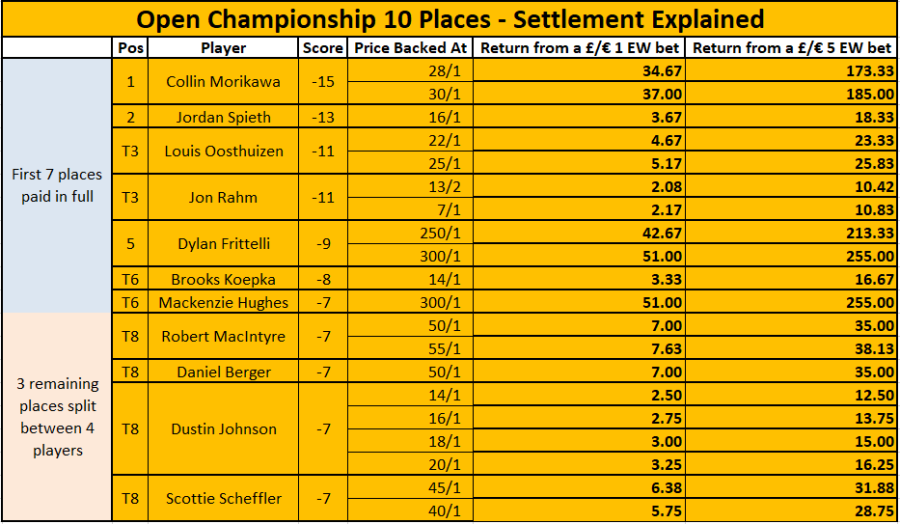Select the Price Backed At header
The image size is (900, 524).
coord(410,48)
